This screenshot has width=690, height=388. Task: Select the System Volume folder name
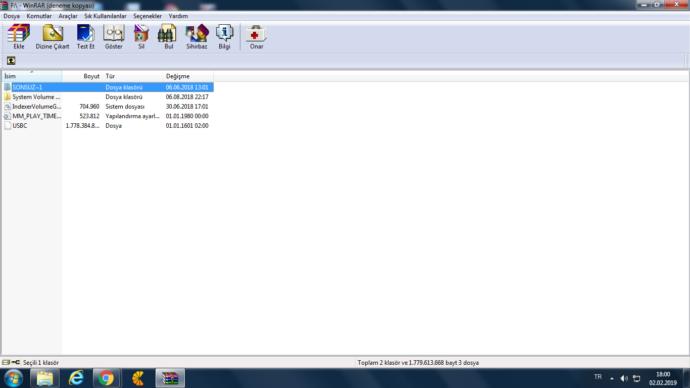point(36,97)
